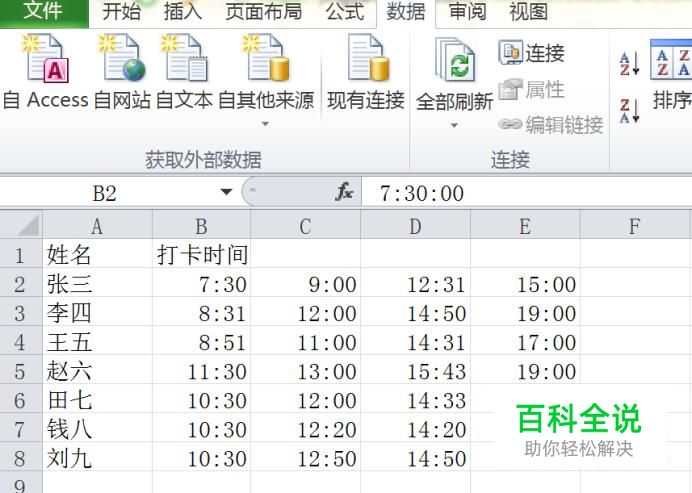Click cell with time 9:00
The image size is (692, 493).
pos(305,284)
